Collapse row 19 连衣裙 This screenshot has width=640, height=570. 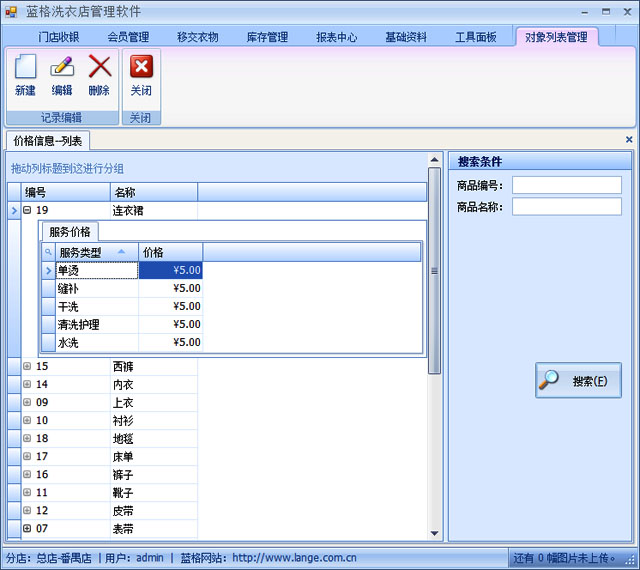(x=27, y=210)
